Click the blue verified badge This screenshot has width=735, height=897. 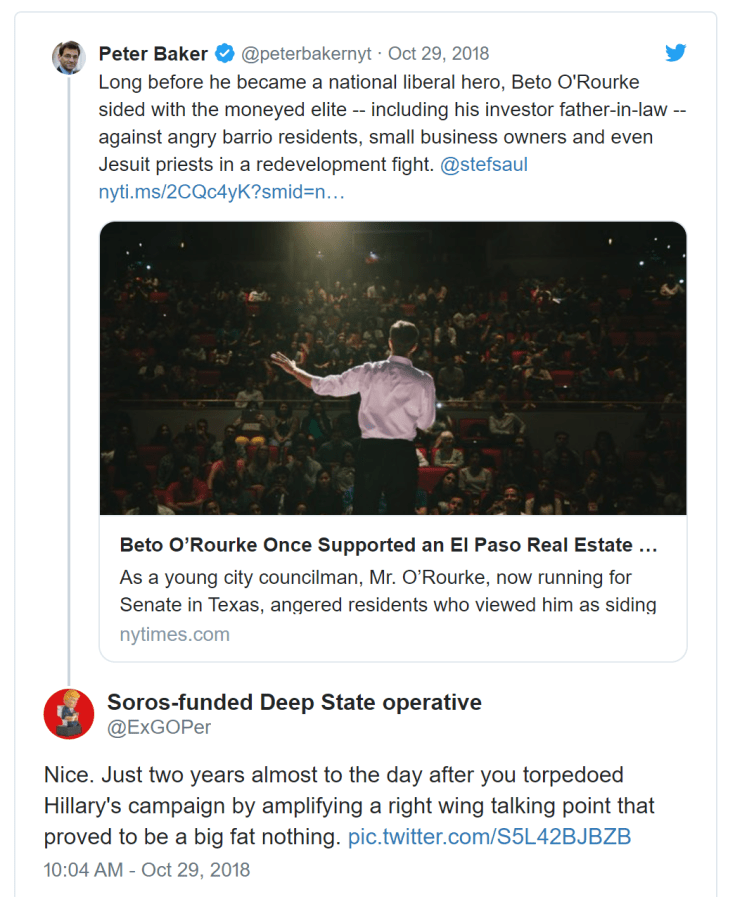226,54
